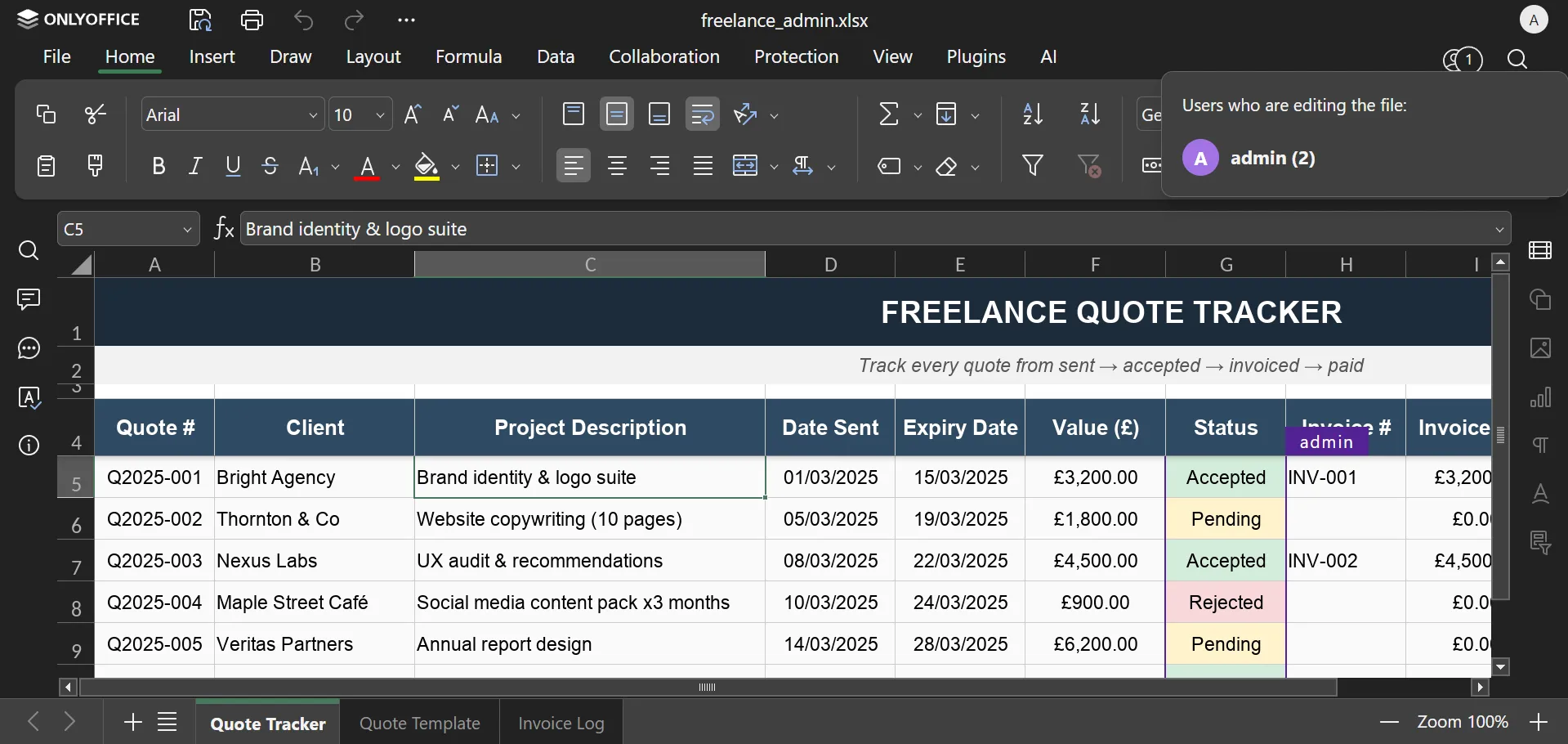This screenshot has height=744, width=1568.
Task: Open the About info icon in left sidebar
Action: coord(29,446)
